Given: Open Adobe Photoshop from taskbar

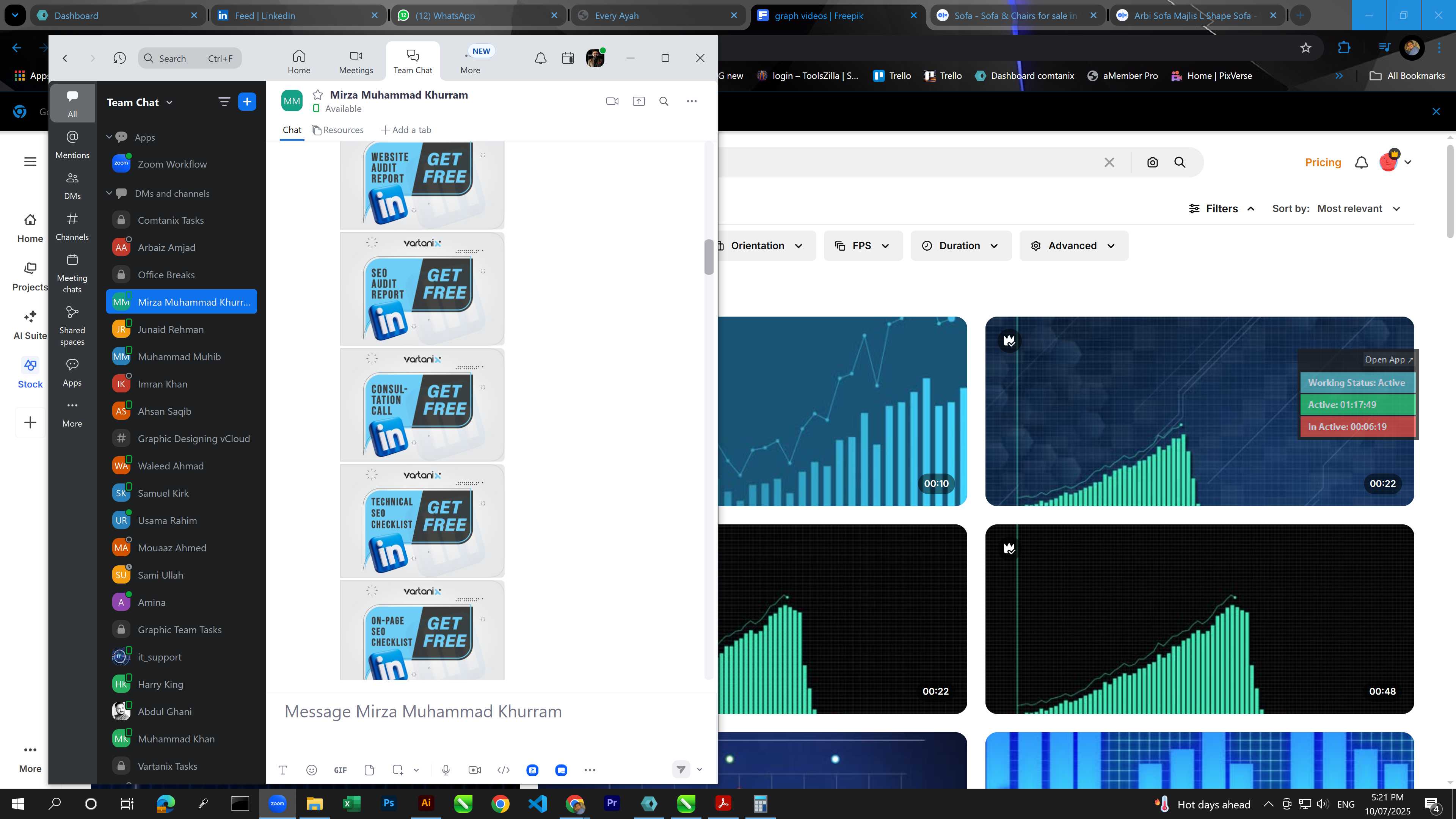Looking at the screenshot, I should [x=388, y=803].
